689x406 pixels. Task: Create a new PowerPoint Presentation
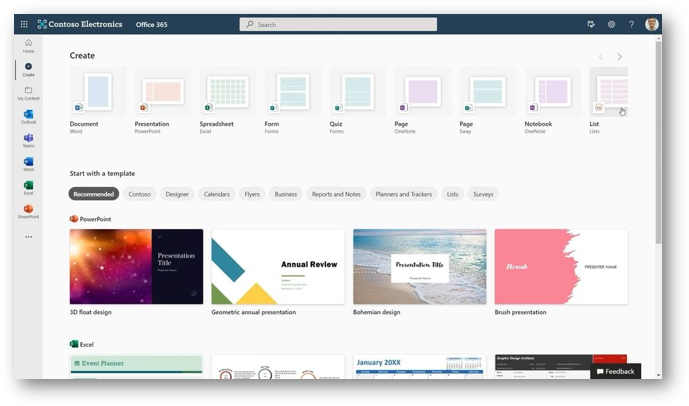[x=163, y=101]
